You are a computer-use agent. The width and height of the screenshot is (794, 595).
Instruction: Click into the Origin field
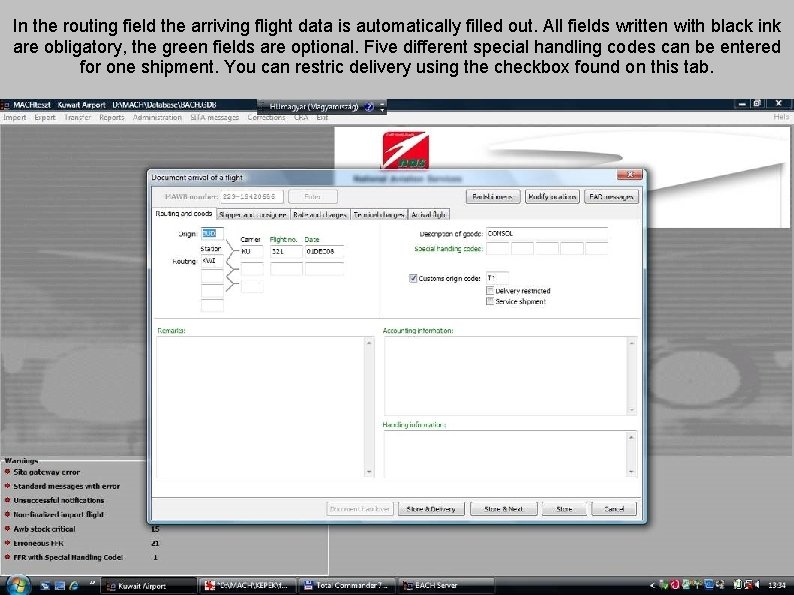(x=212, y=233)
